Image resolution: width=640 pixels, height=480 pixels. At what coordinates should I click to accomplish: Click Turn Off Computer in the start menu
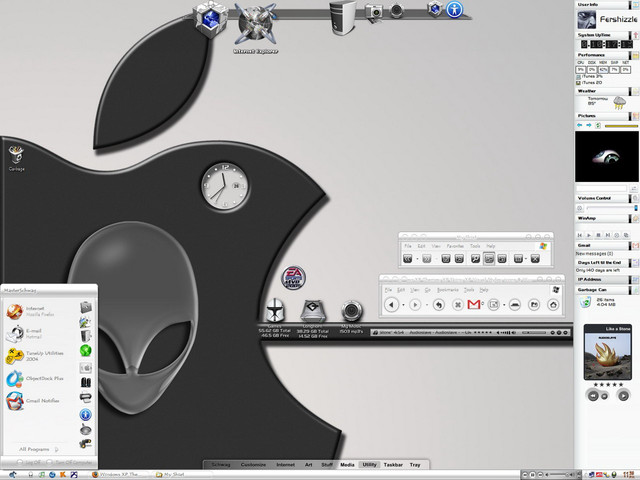69,462
